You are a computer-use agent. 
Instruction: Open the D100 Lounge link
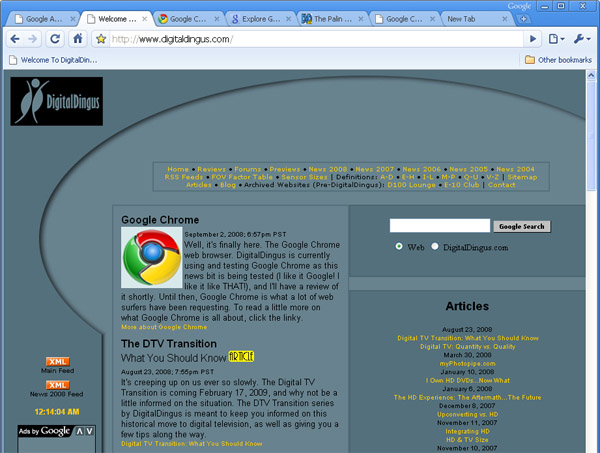point(411,185)
